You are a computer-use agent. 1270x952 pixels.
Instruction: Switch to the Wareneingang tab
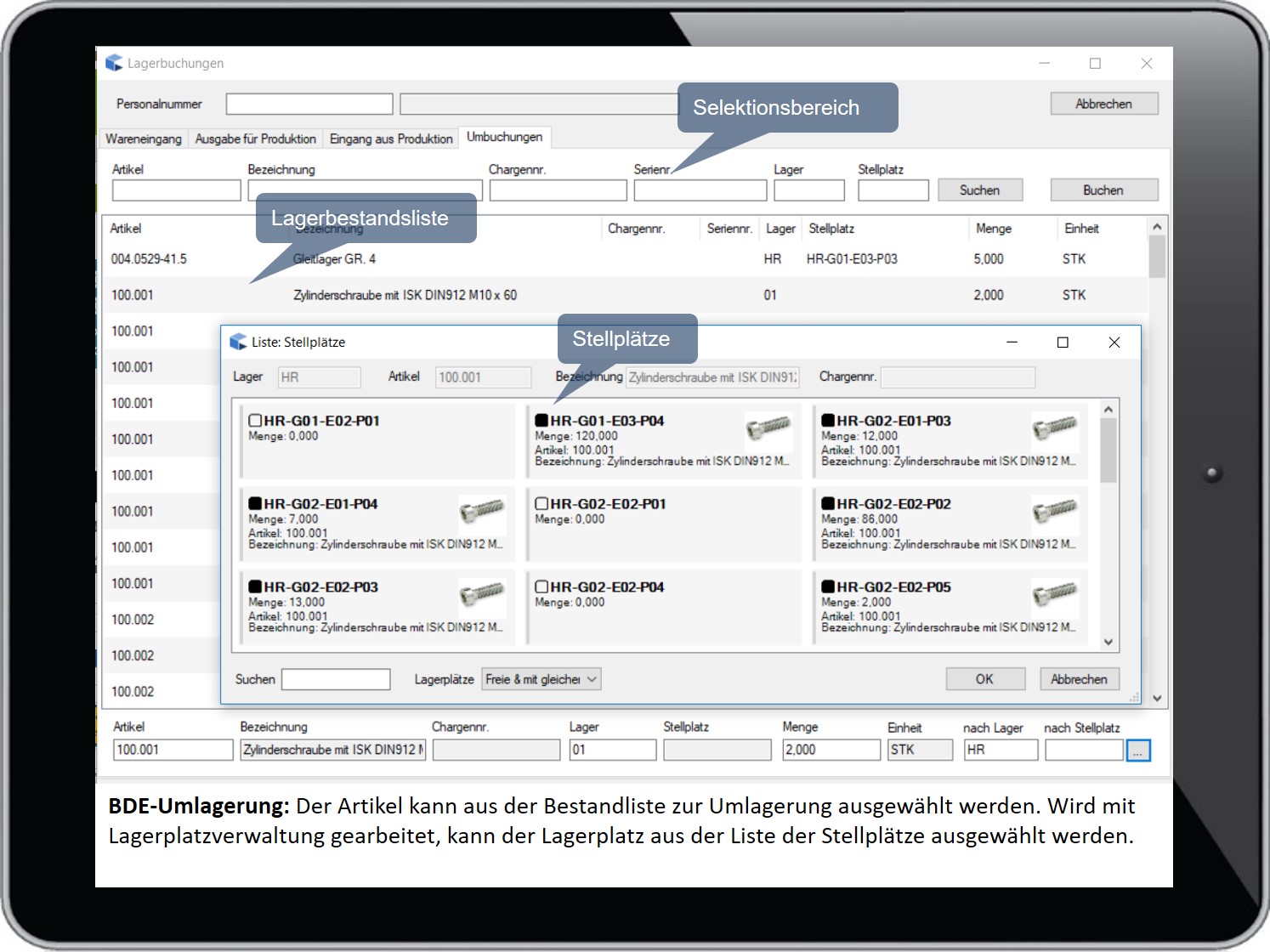coord(144,139)
